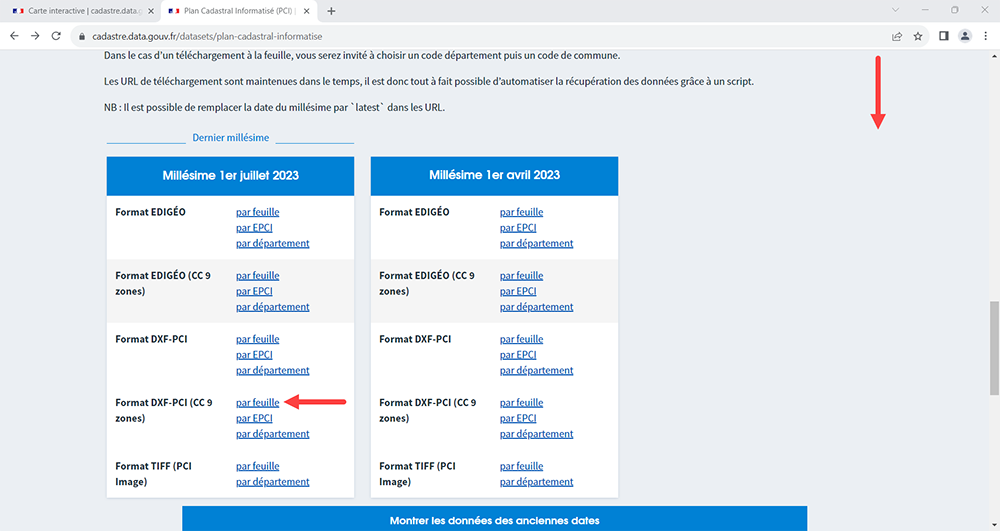
Task: Open a new tab with plus icon
Action: click(x=331, y=11)
